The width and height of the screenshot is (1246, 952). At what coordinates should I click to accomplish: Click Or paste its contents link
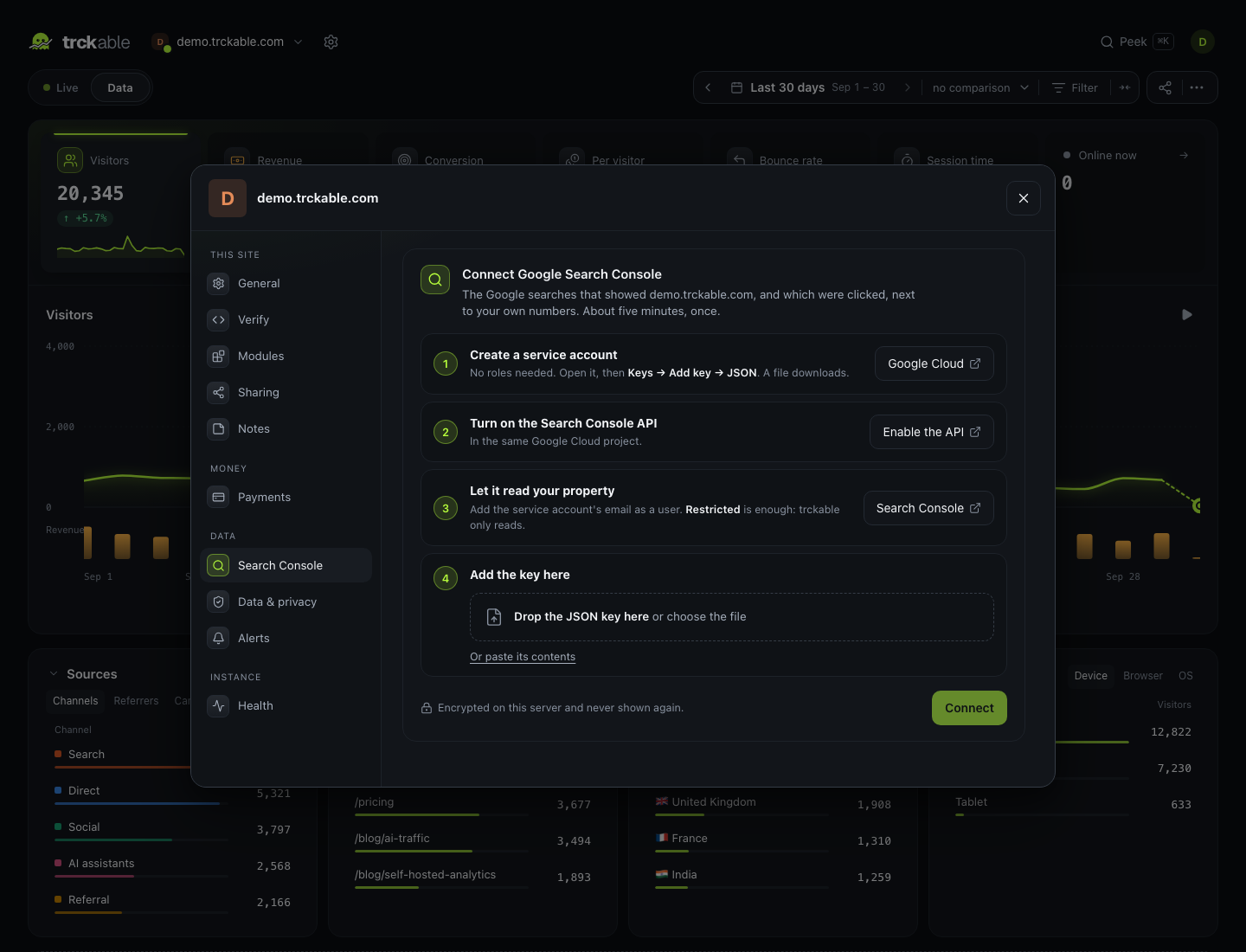coord(523,657)
